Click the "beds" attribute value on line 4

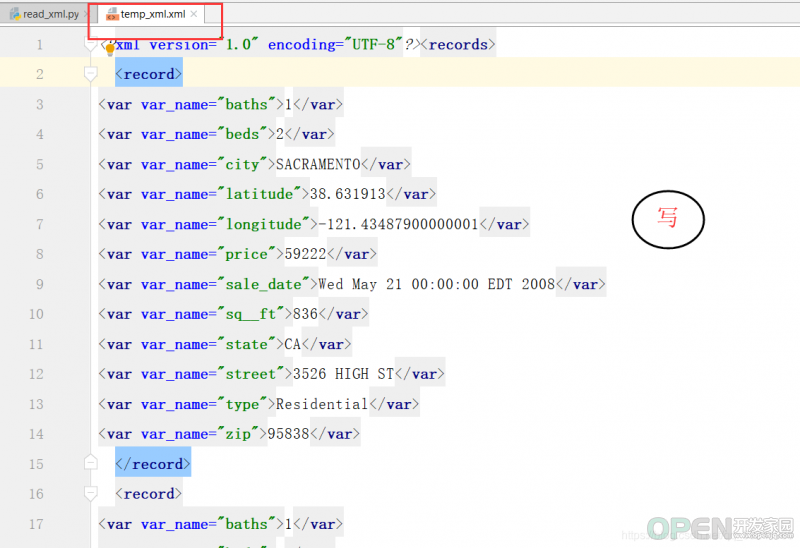pyautogui.click(x=242, y=134)
